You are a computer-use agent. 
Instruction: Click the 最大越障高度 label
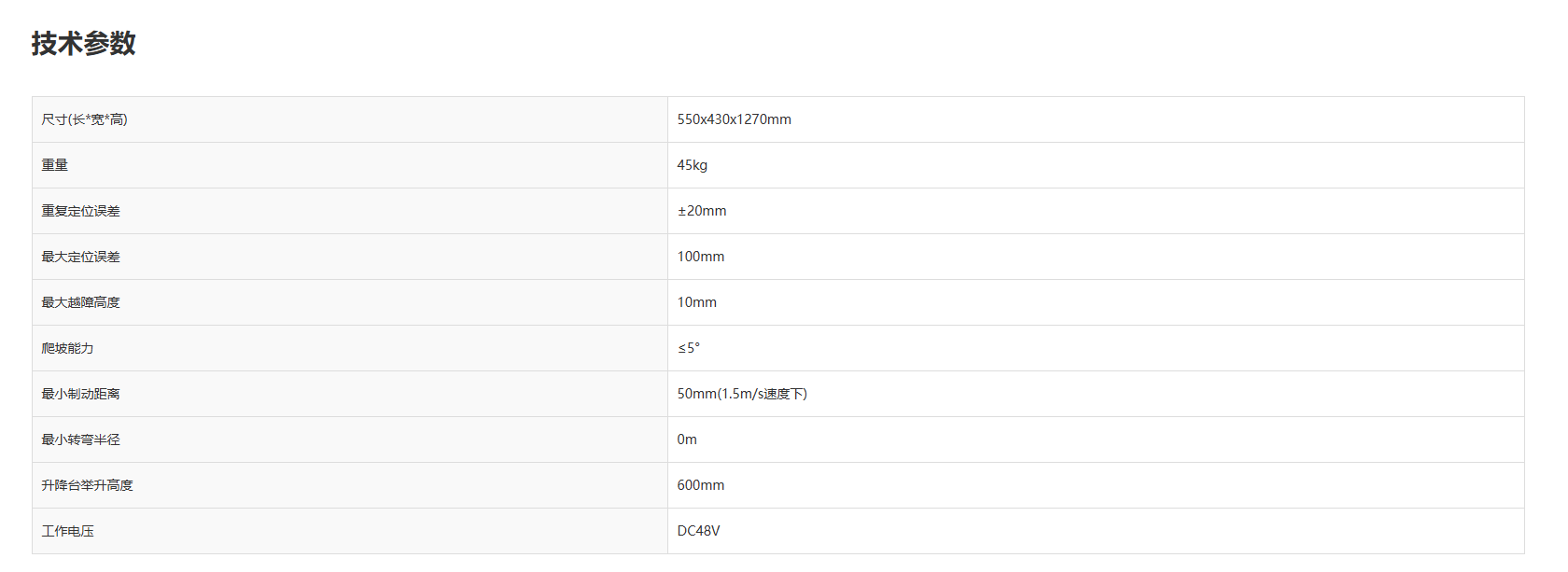(81, 302)
